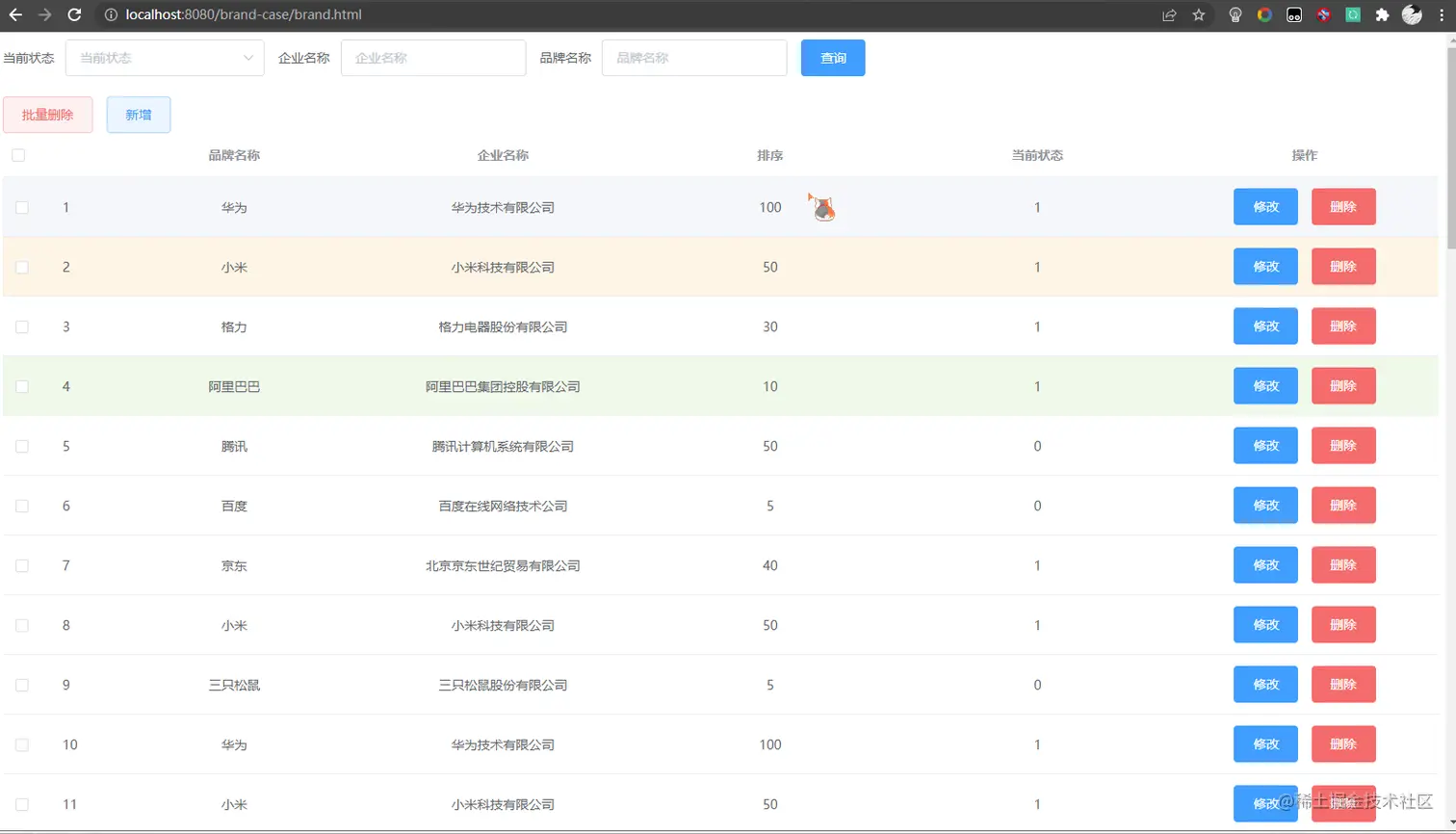Viewport: 1456px width, 834px height.
Task: Click 修改 for 腾讯 row
Action: 1265,446
